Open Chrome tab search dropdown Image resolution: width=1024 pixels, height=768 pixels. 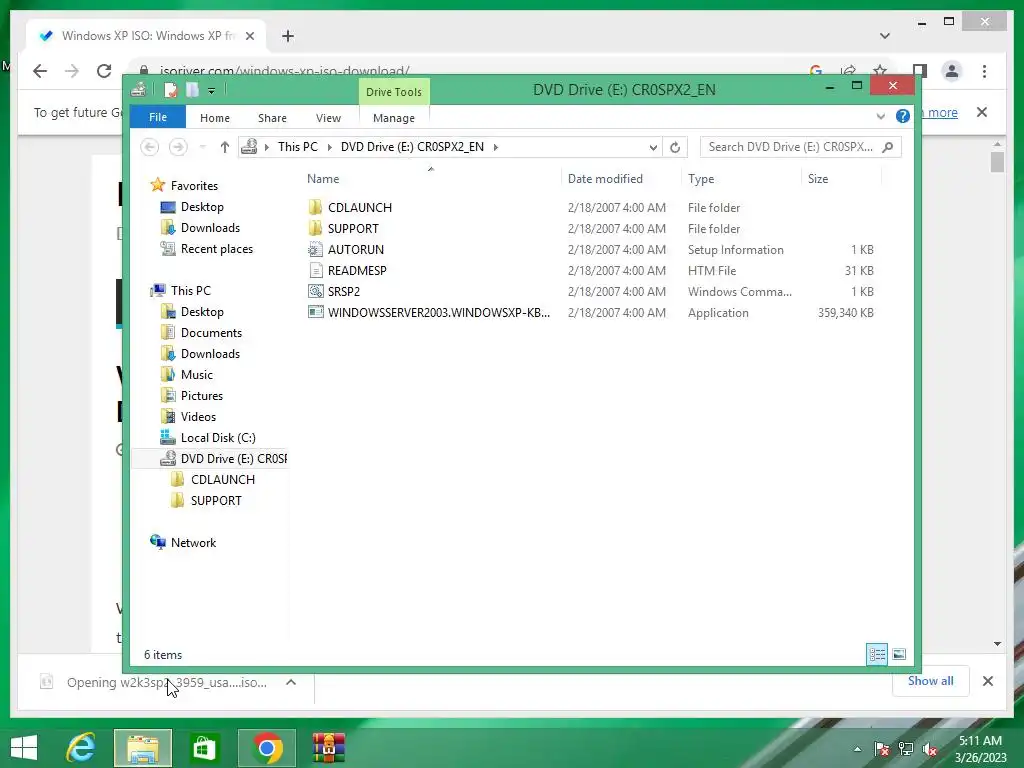click(x=884, y=36)
